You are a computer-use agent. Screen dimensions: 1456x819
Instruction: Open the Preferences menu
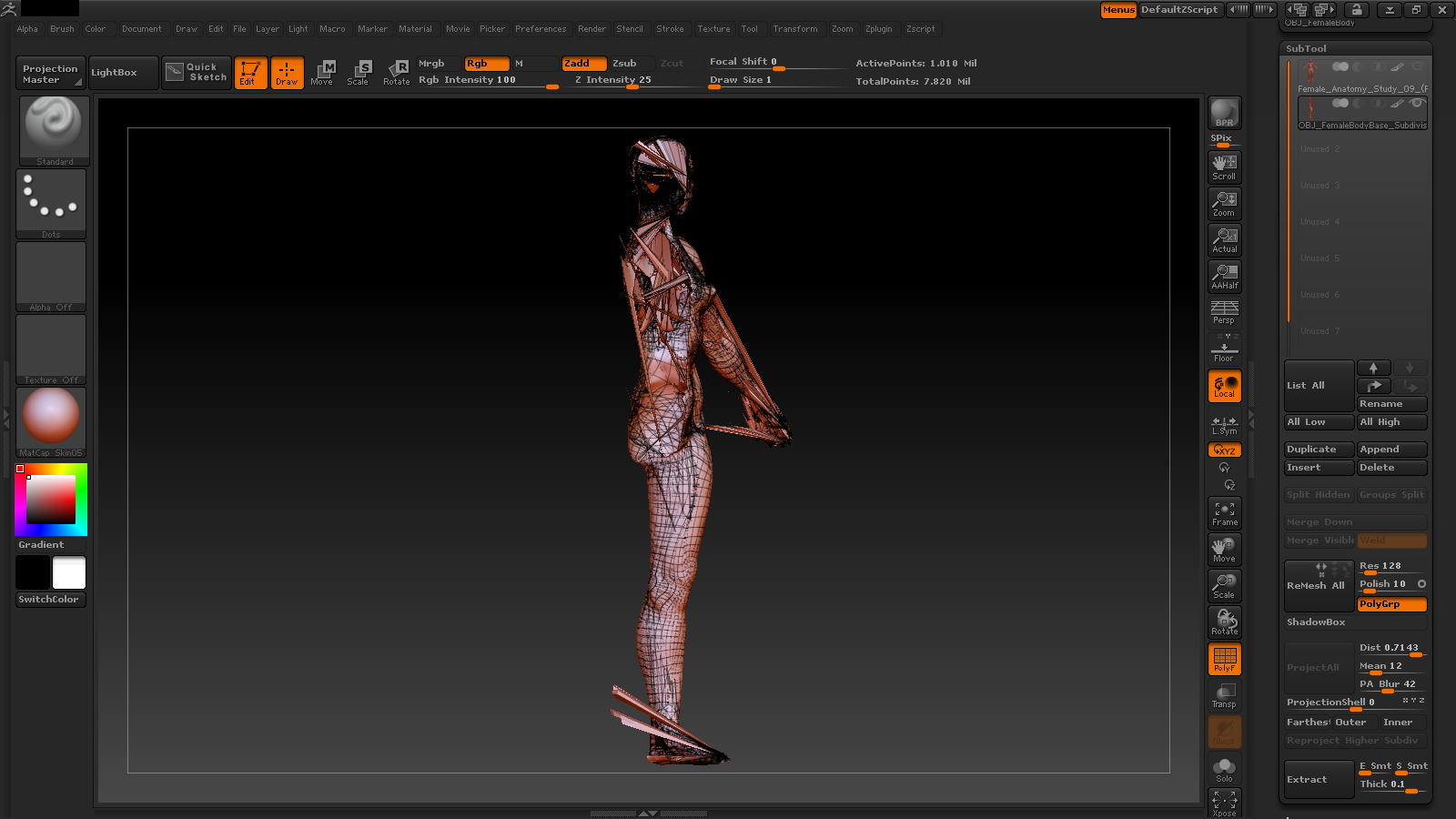click(x=540, y=29)
